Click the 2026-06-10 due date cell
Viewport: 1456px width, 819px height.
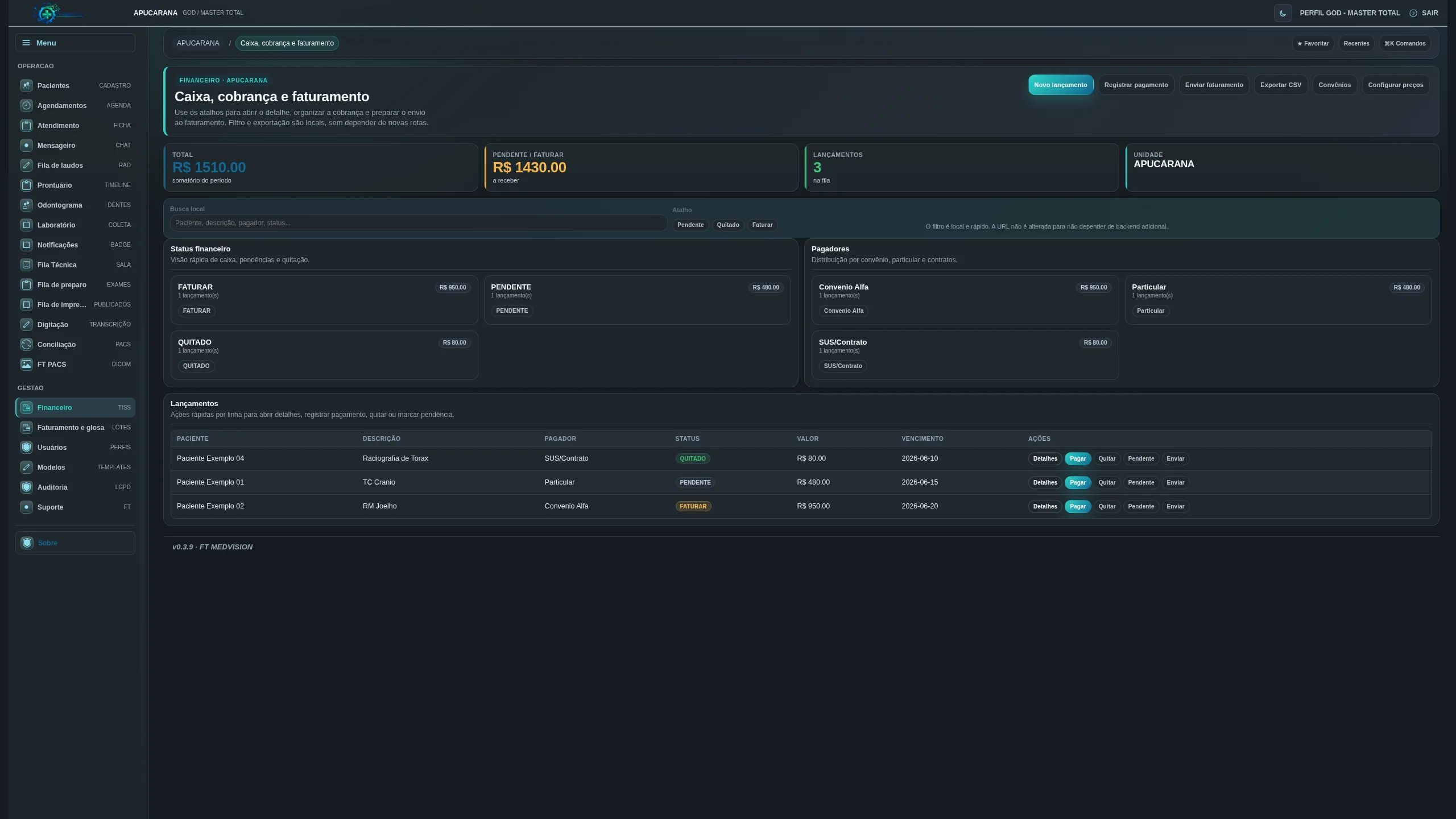[x=920, y=458]
